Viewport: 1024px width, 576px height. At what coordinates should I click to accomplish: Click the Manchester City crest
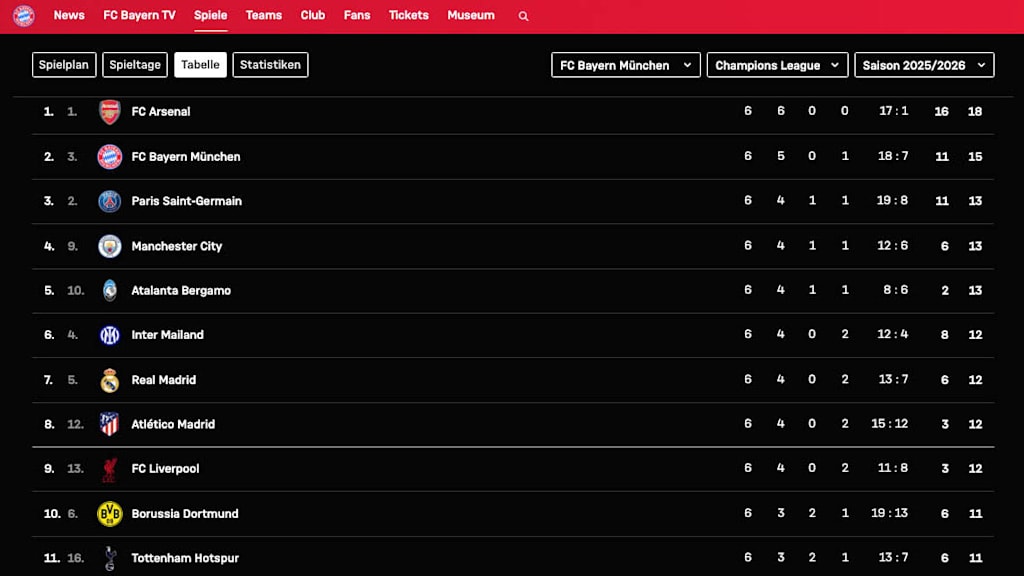point(110,246)
